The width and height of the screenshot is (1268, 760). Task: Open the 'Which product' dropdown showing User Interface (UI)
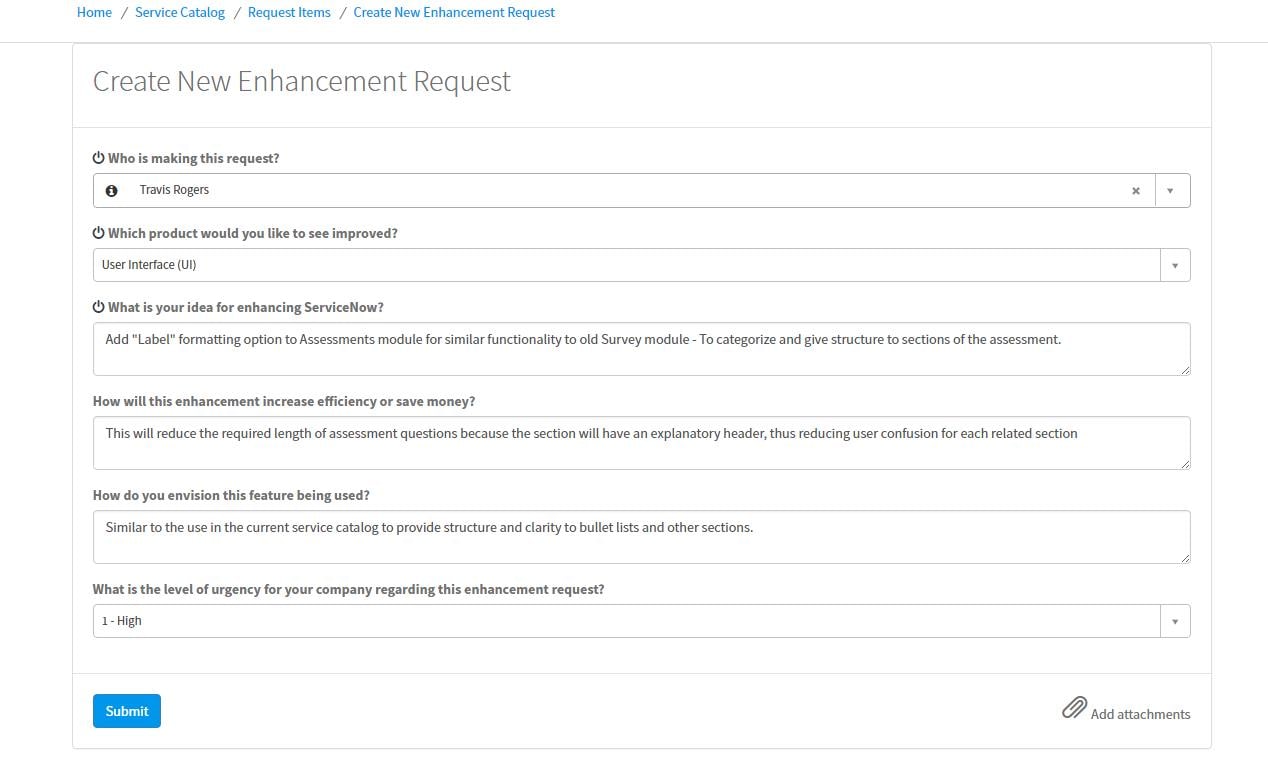pos(1175,264)
